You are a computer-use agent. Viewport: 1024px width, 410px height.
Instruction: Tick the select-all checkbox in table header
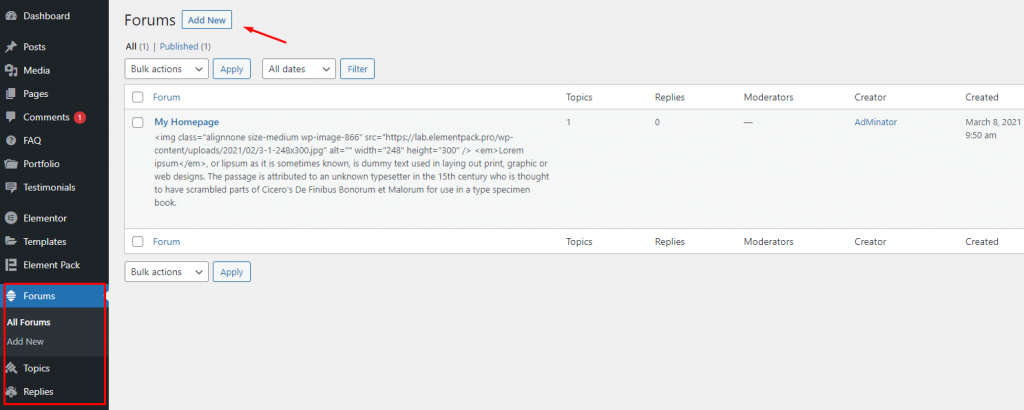click(137, 97)
